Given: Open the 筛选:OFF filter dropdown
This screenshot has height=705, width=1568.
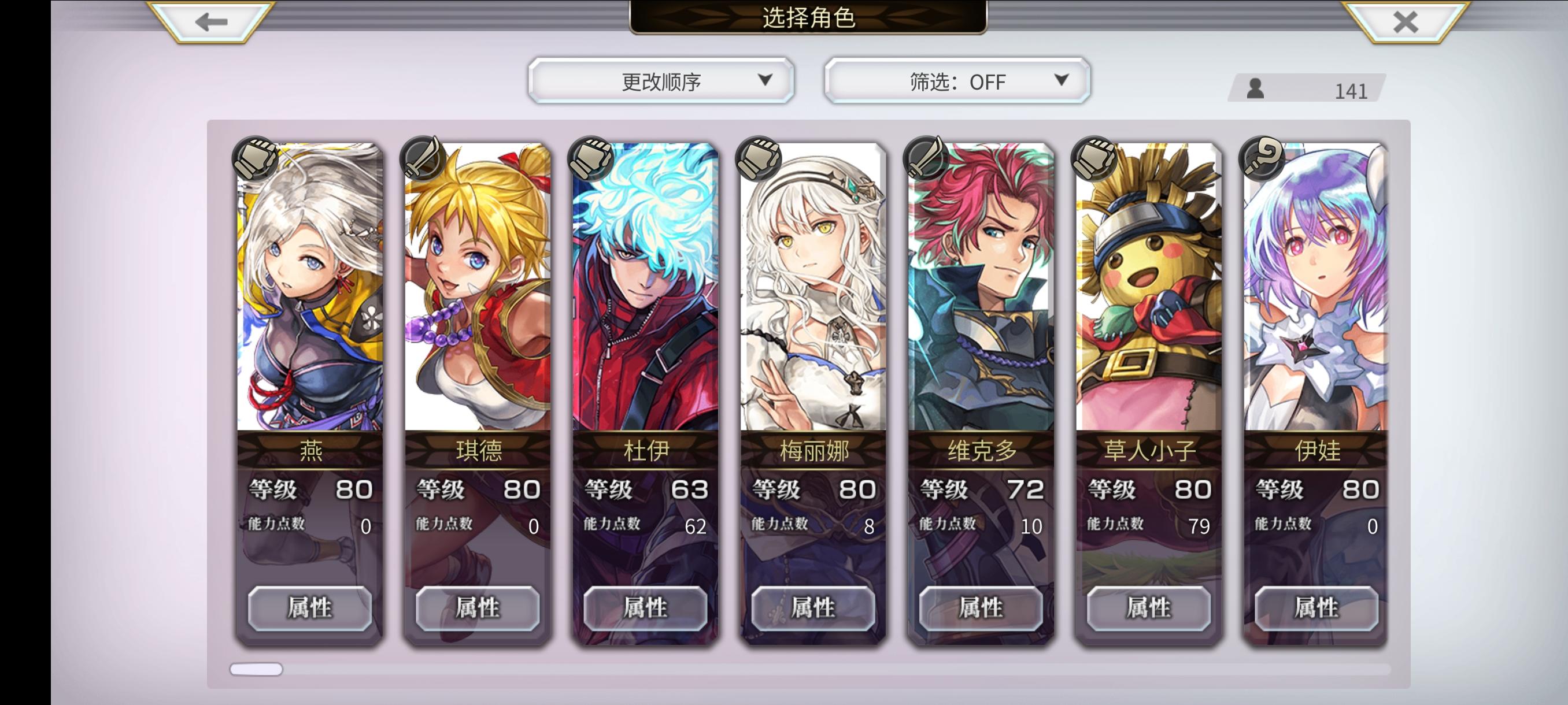Looking at the screenshot, I should (957, 81).
